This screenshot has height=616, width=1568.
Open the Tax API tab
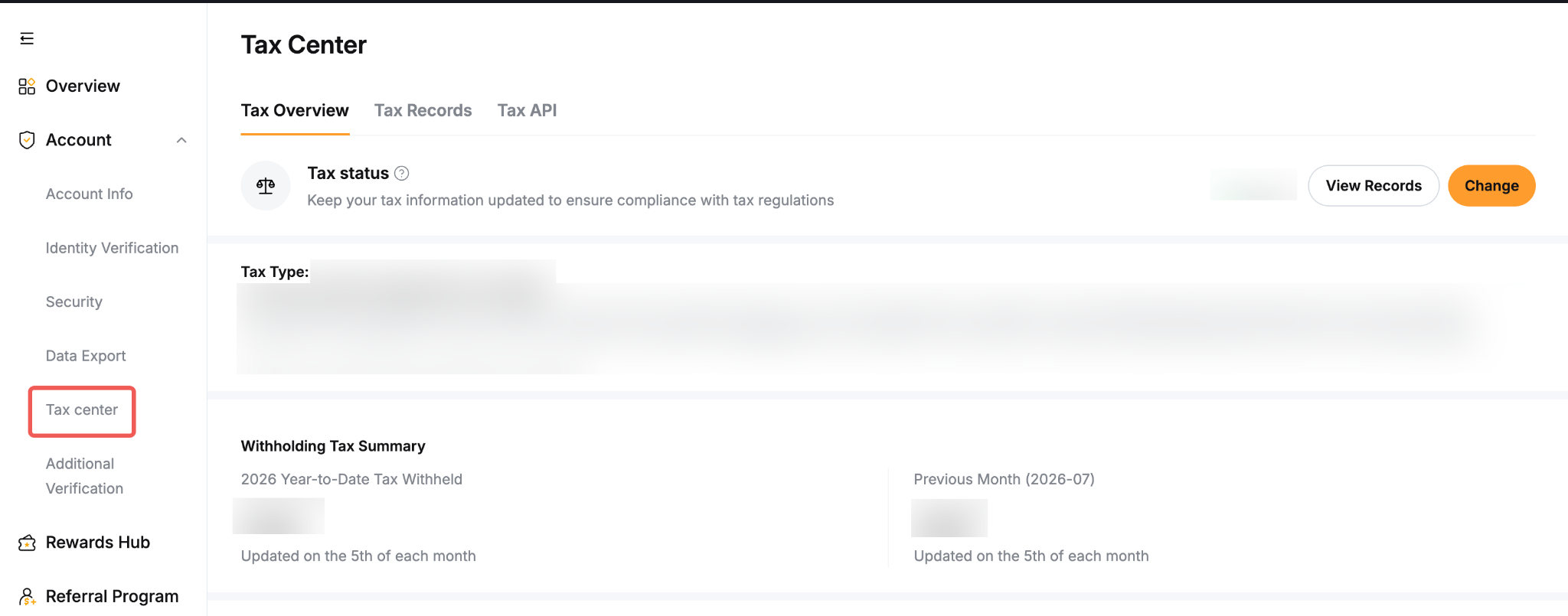(527, 110)
